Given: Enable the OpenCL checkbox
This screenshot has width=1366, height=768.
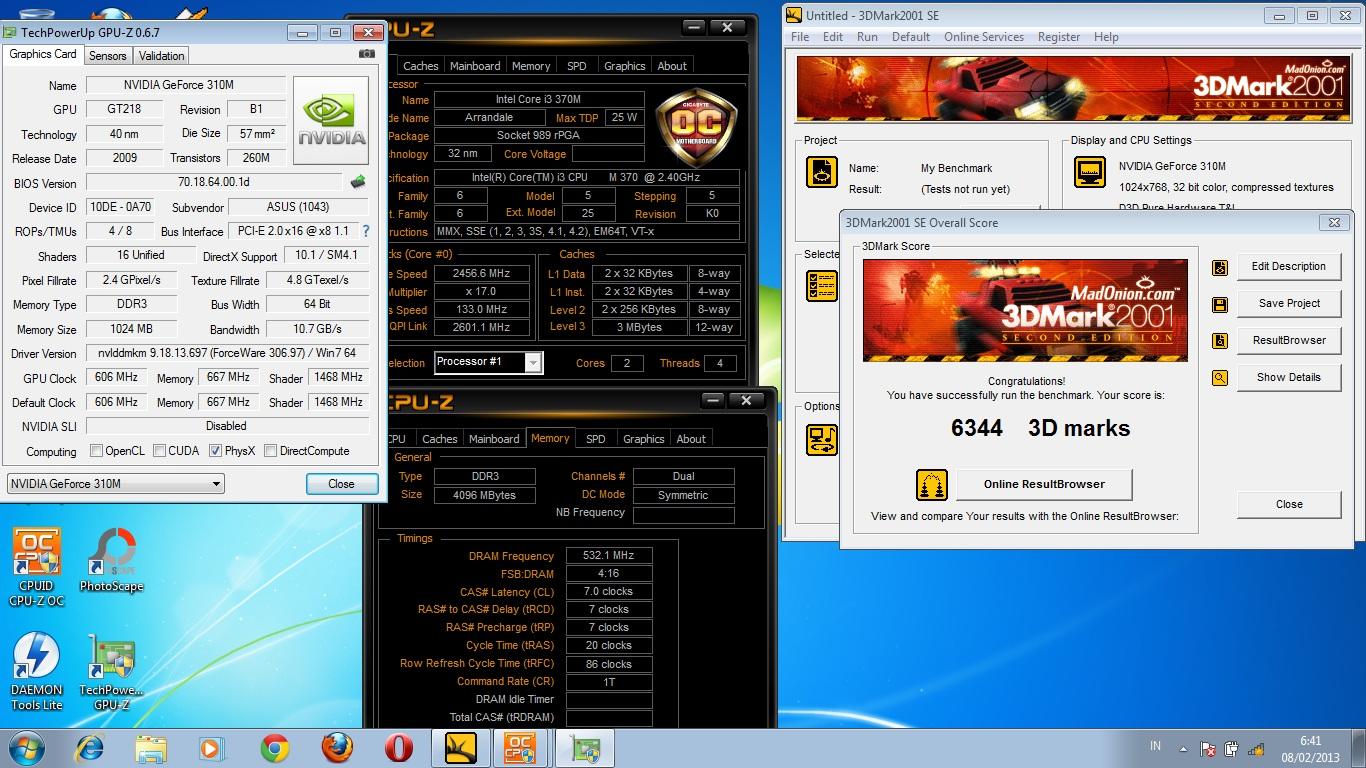Looking at the screenshot, I should point(97,451).
